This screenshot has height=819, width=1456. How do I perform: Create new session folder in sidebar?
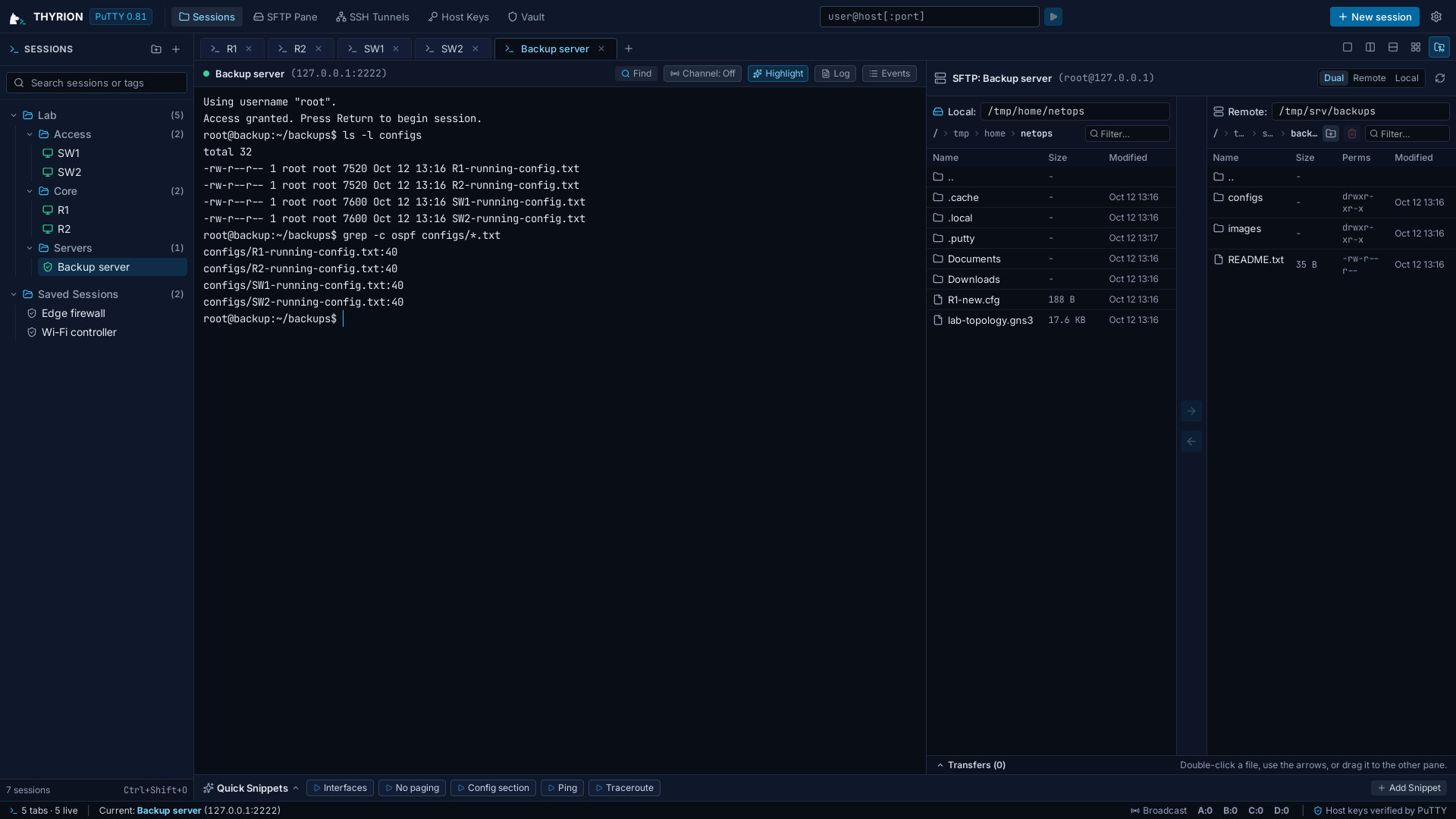point(156,49)
